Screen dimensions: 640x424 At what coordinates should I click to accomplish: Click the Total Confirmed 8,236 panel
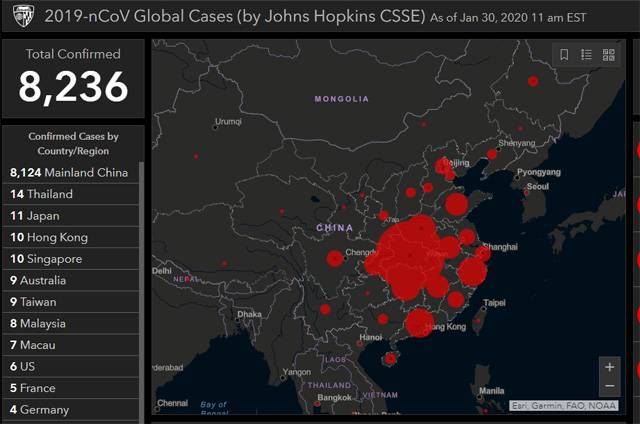pyautogui.click(x=73, y=76)
